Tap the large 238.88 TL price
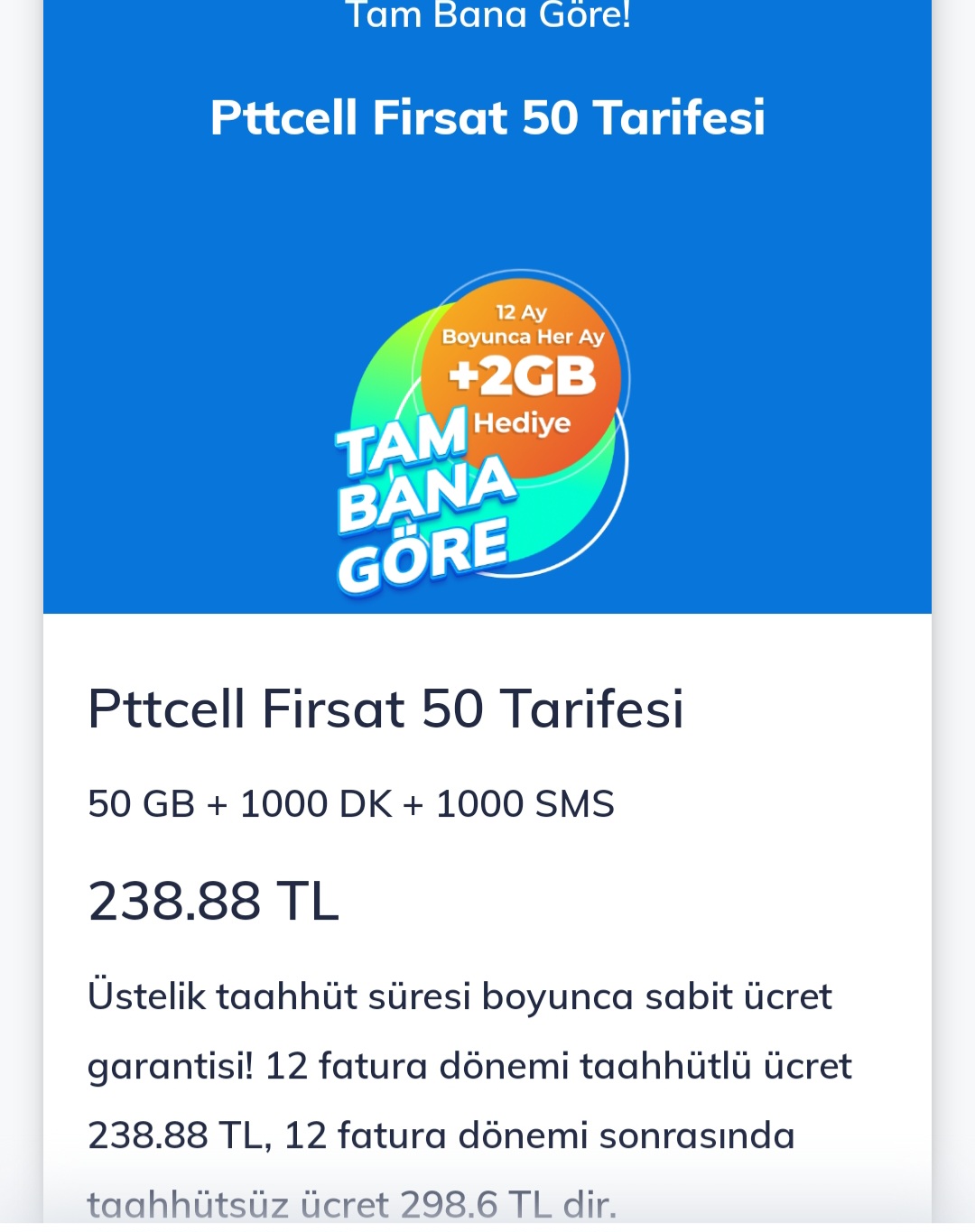975x1232 pixels. (x=213, y=901)
